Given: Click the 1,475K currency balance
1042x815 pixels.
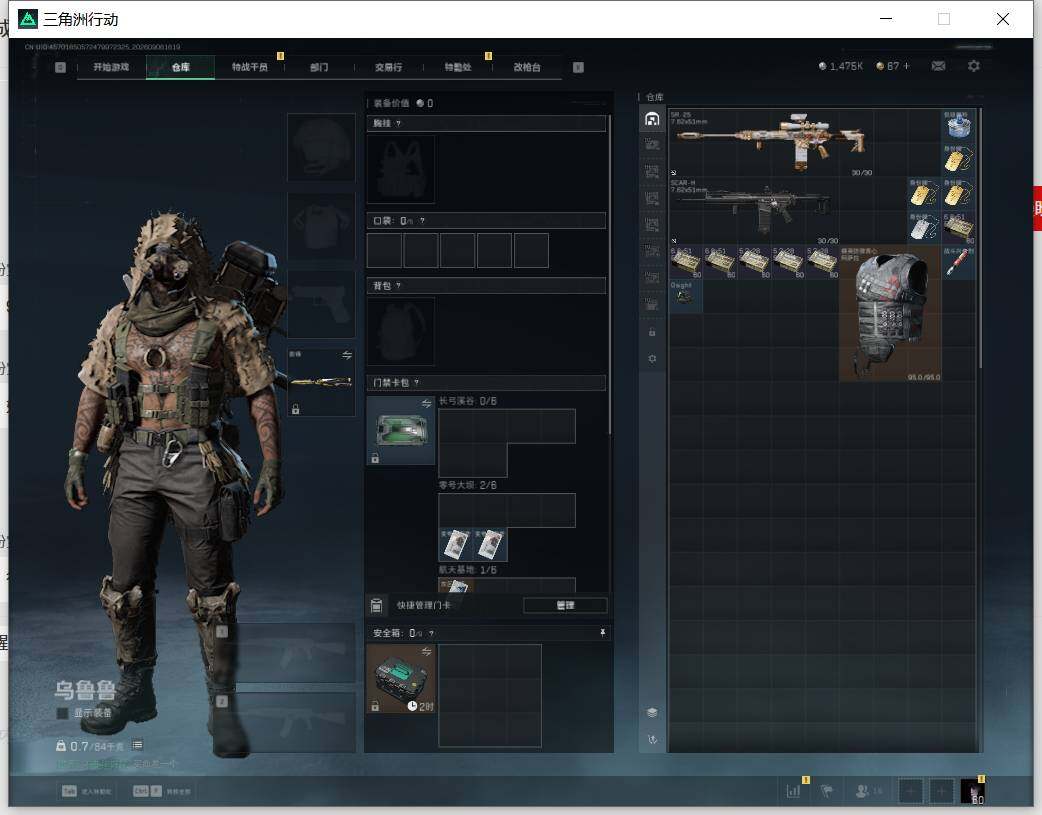Looking at the screenshot, I should [841, 66].
